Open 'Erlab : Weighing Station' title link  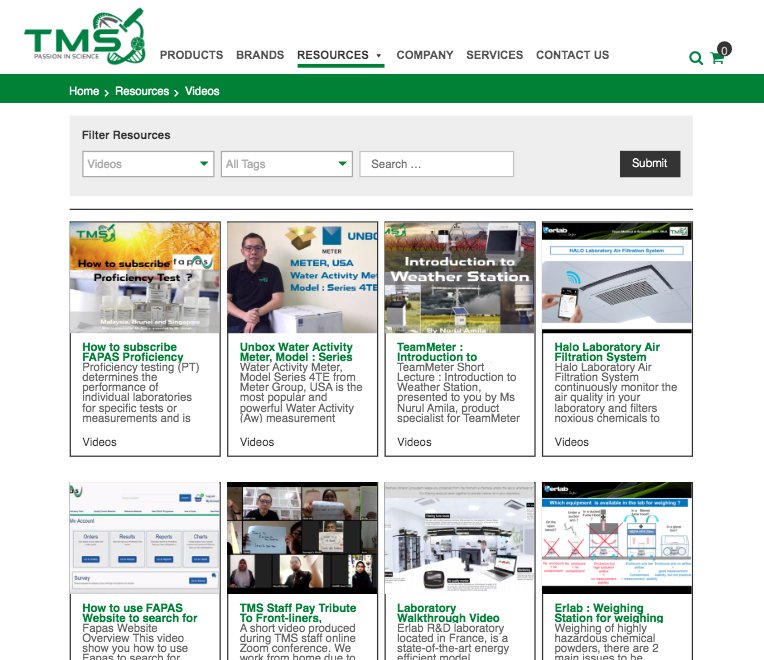pyautogui.click(x=609, y=613)
